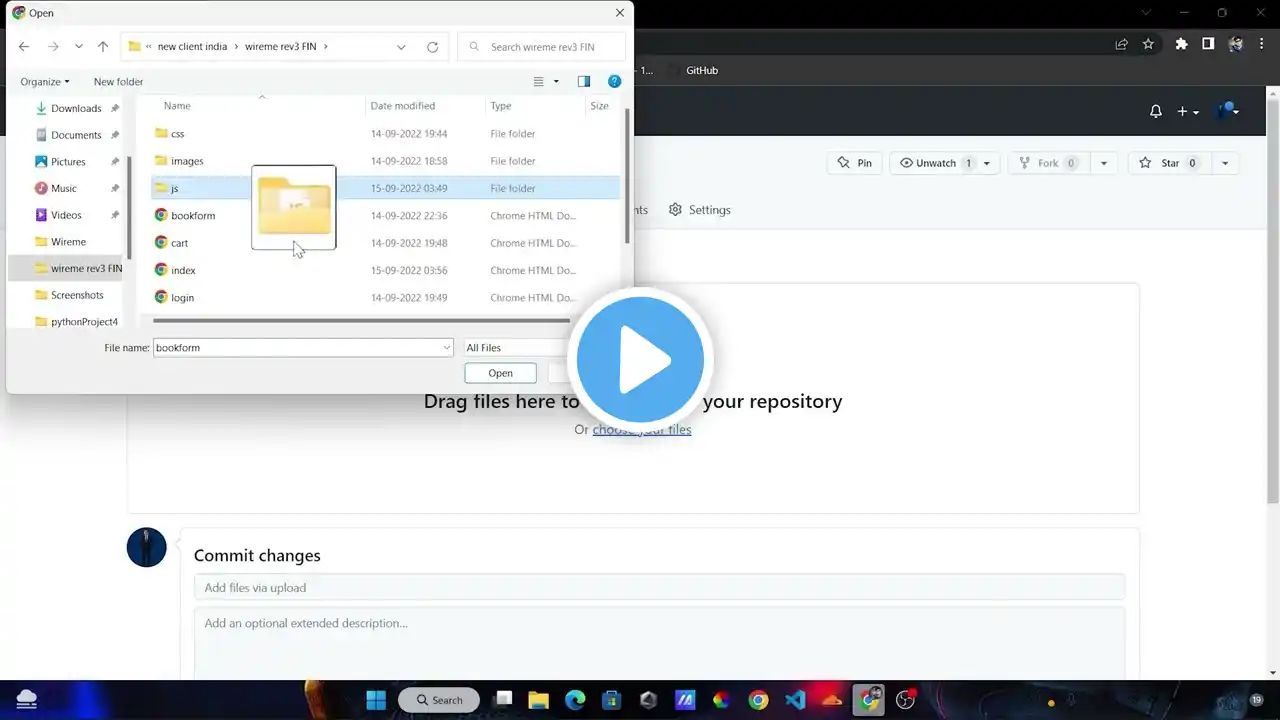Open Visual Studio Code from the taskbar
The width and height of the screenshot is (1280, 720).
click(795, 700)
